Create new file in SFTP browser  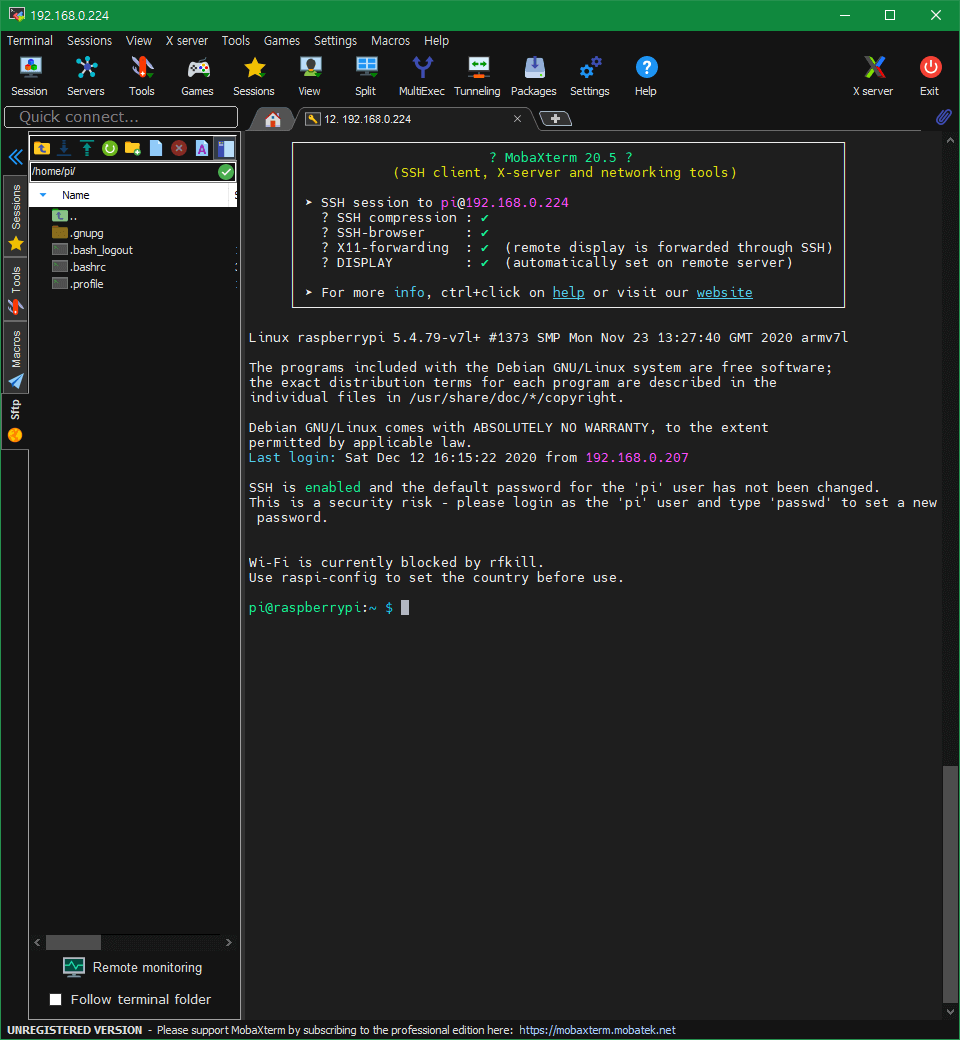156,148
